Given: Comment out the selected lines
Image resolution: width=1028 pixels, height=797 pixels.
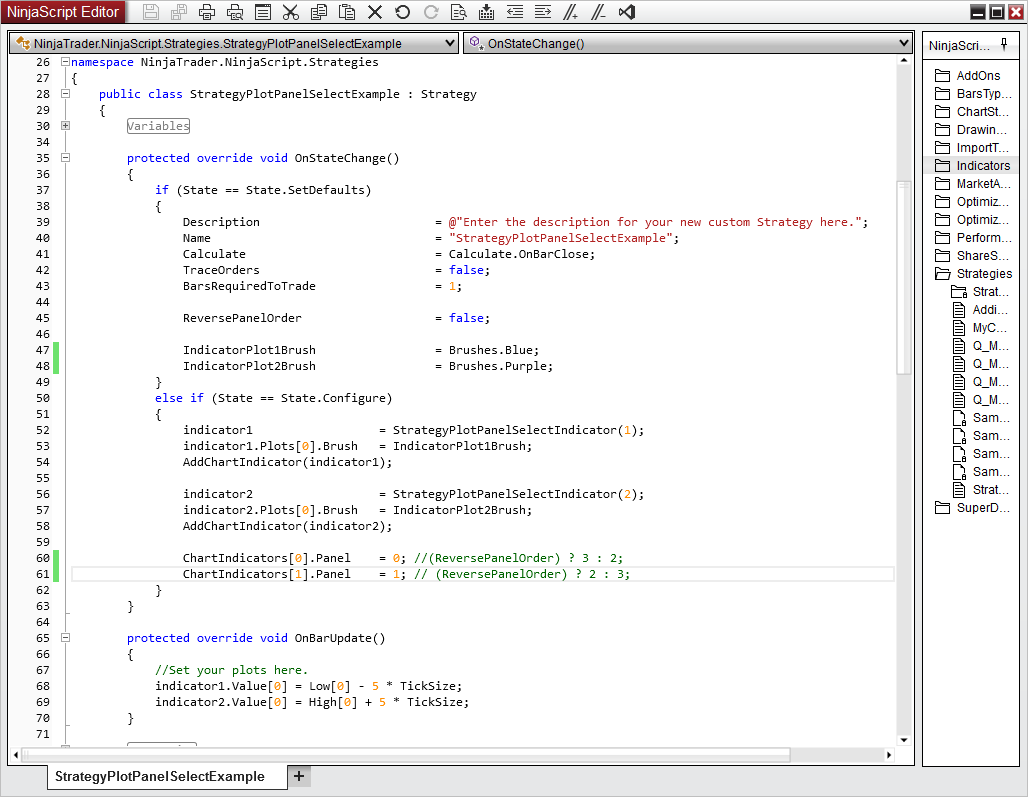Looking at the screenshot, I should (569, 11).
